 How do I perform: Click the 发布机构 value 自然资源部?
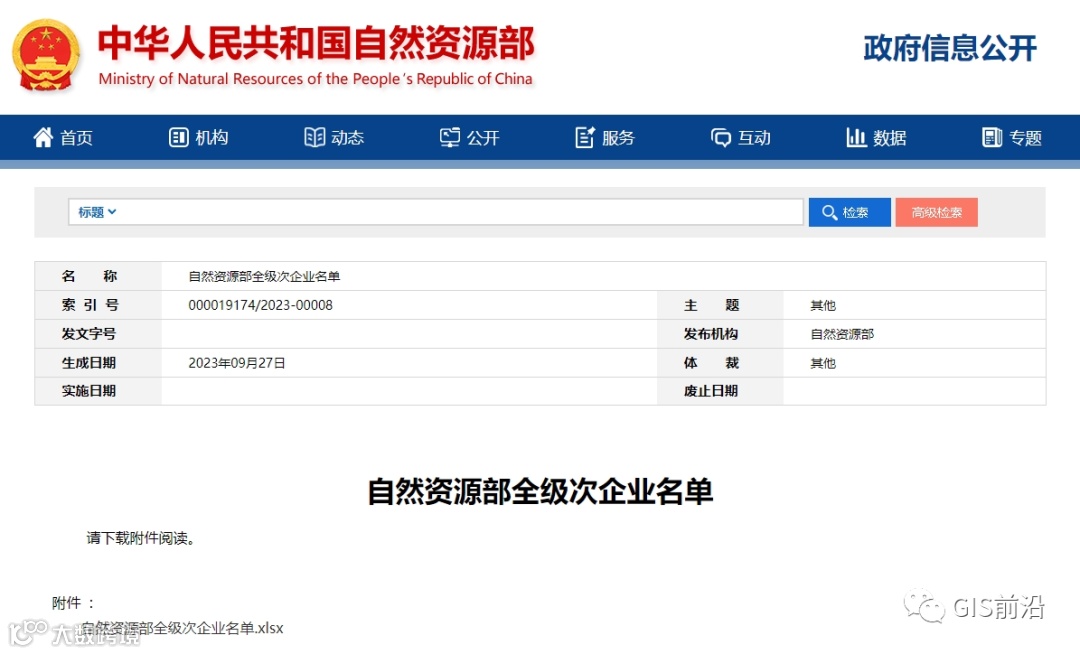click(x=842, y=334)
